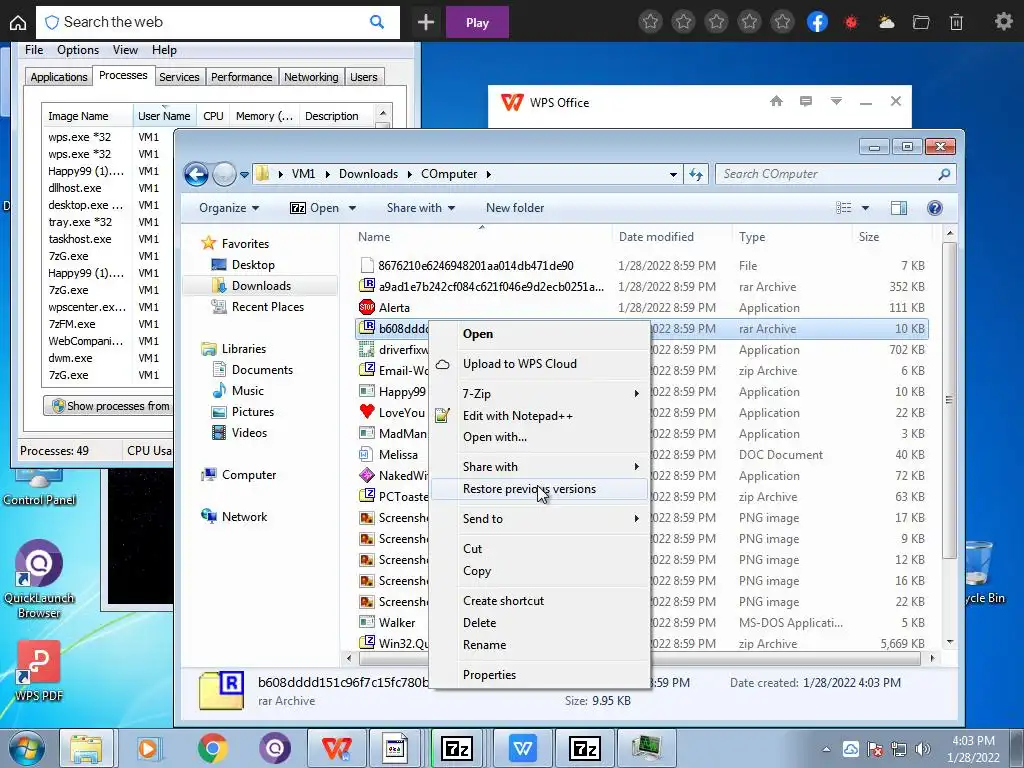The image size is (1024, 768).
Task: Click the trash bin icon in top bar
Action: pos(956,22)
